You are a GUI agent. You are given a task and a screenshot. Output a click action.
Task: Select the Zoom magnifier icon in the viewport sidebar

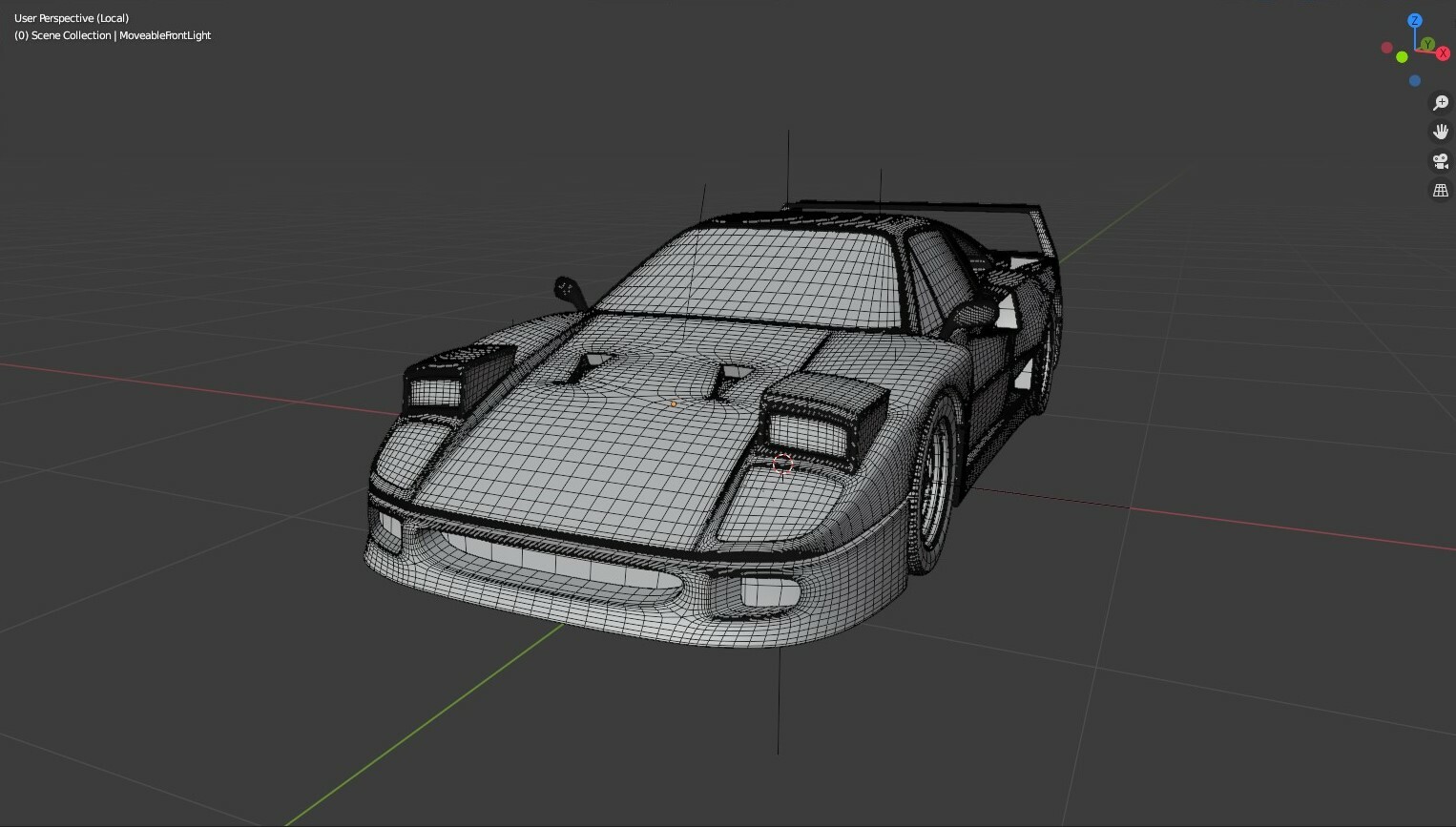1441,102
